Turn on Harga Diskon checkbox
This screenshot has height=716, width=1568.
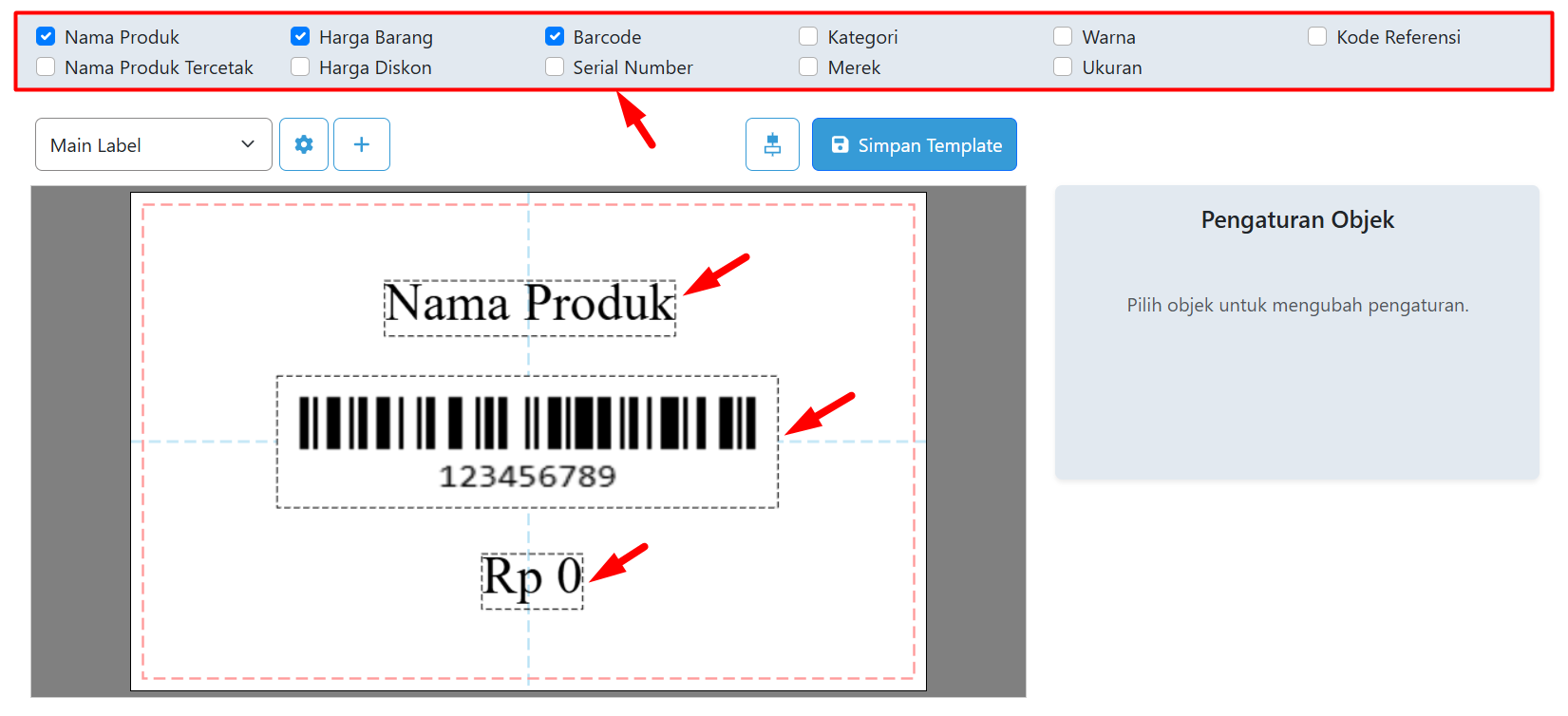(300, 67)
